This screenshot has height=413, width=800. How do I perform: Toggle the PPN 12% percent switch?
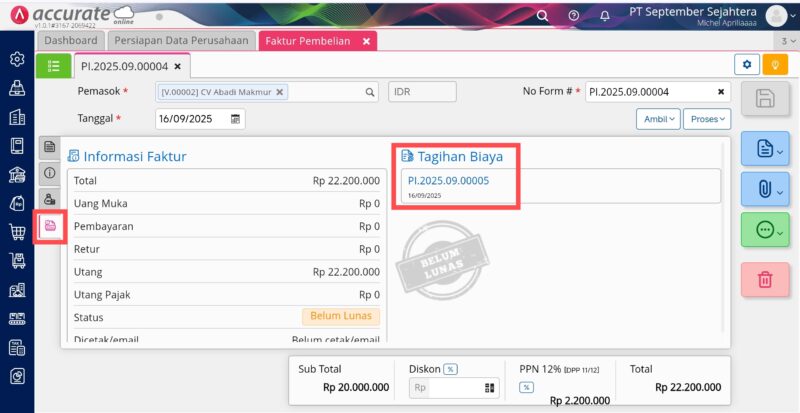coord(527,387)
